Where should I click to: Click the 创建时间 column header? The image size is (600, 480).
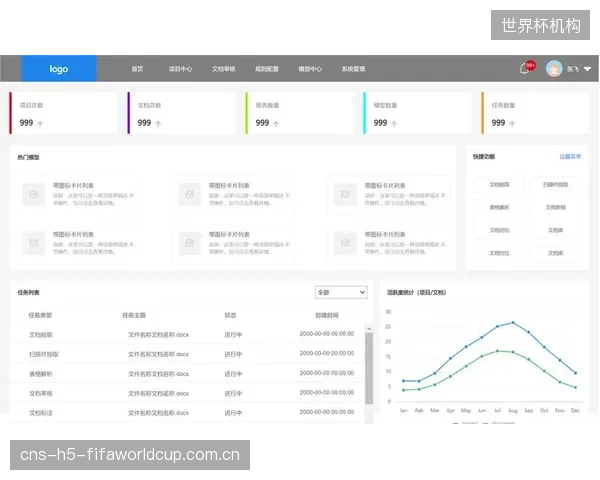(327, 315)
